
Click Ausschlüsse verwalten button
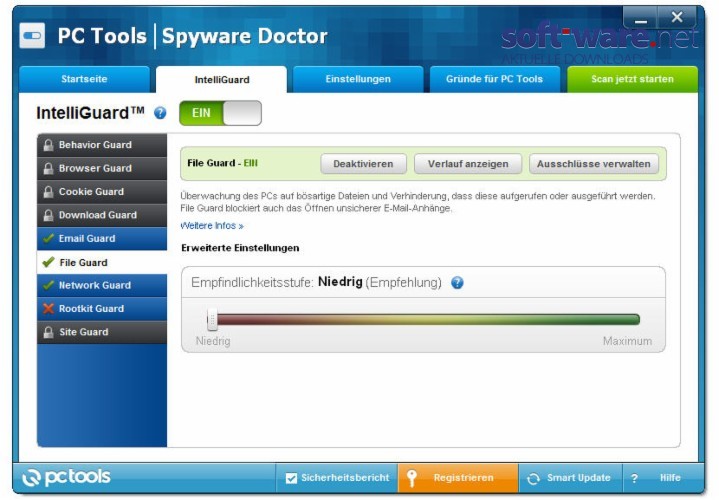(x=593, y=164)
